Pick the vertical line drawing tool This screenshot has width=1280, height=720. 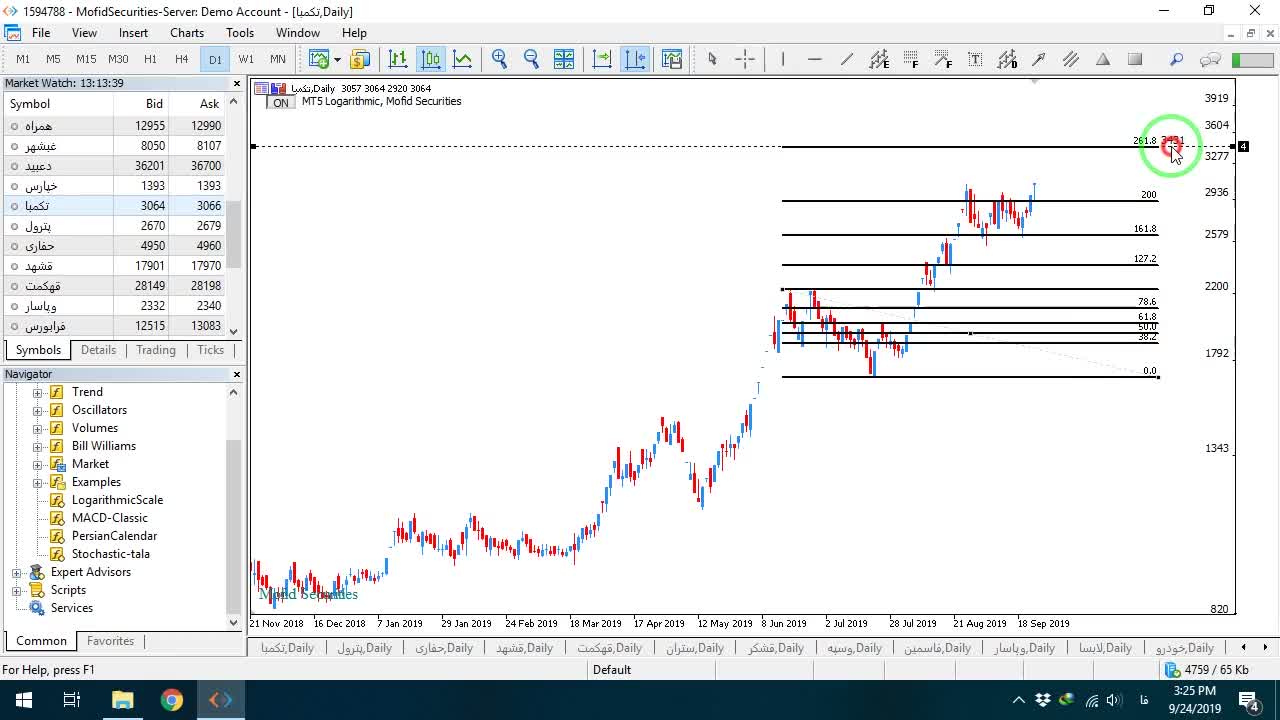point(783,59)
